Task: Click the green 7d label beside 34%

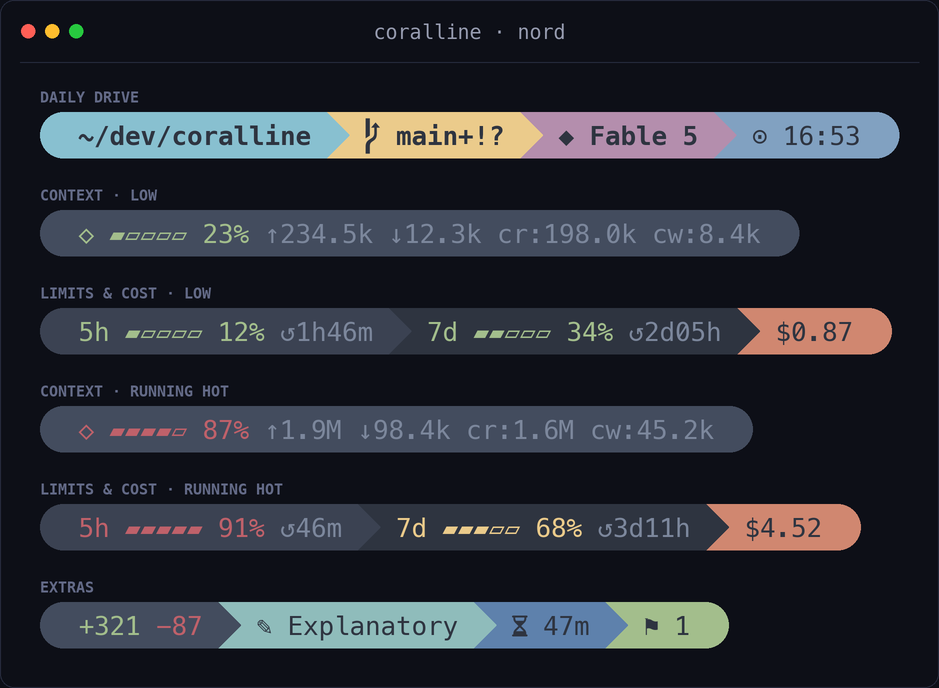Action: (x=442, y=332)
